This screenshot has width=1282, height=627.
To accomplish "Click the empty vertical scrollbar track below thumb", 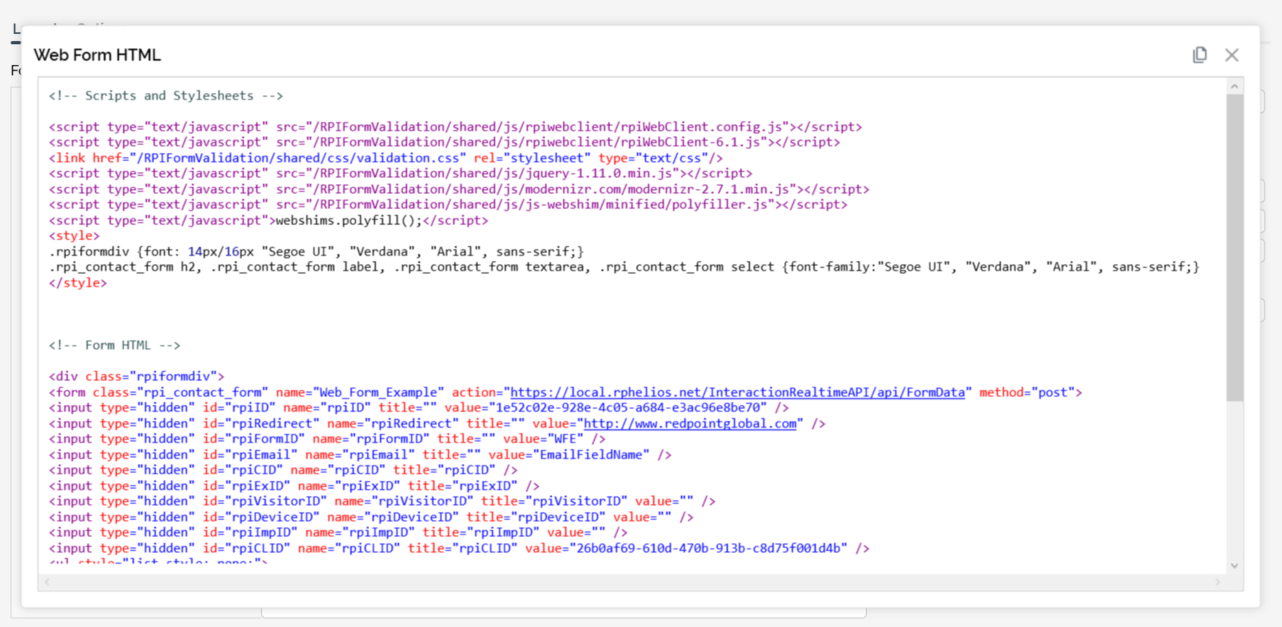I will click(x=1235, y=480).
